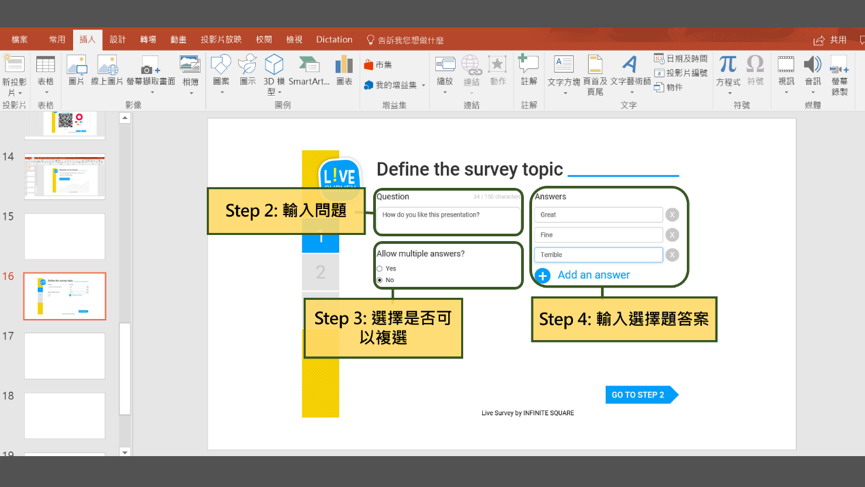Expand the 圖案 dropdown arrow
This screenshot has width=865, height=487.
[221, 92]
